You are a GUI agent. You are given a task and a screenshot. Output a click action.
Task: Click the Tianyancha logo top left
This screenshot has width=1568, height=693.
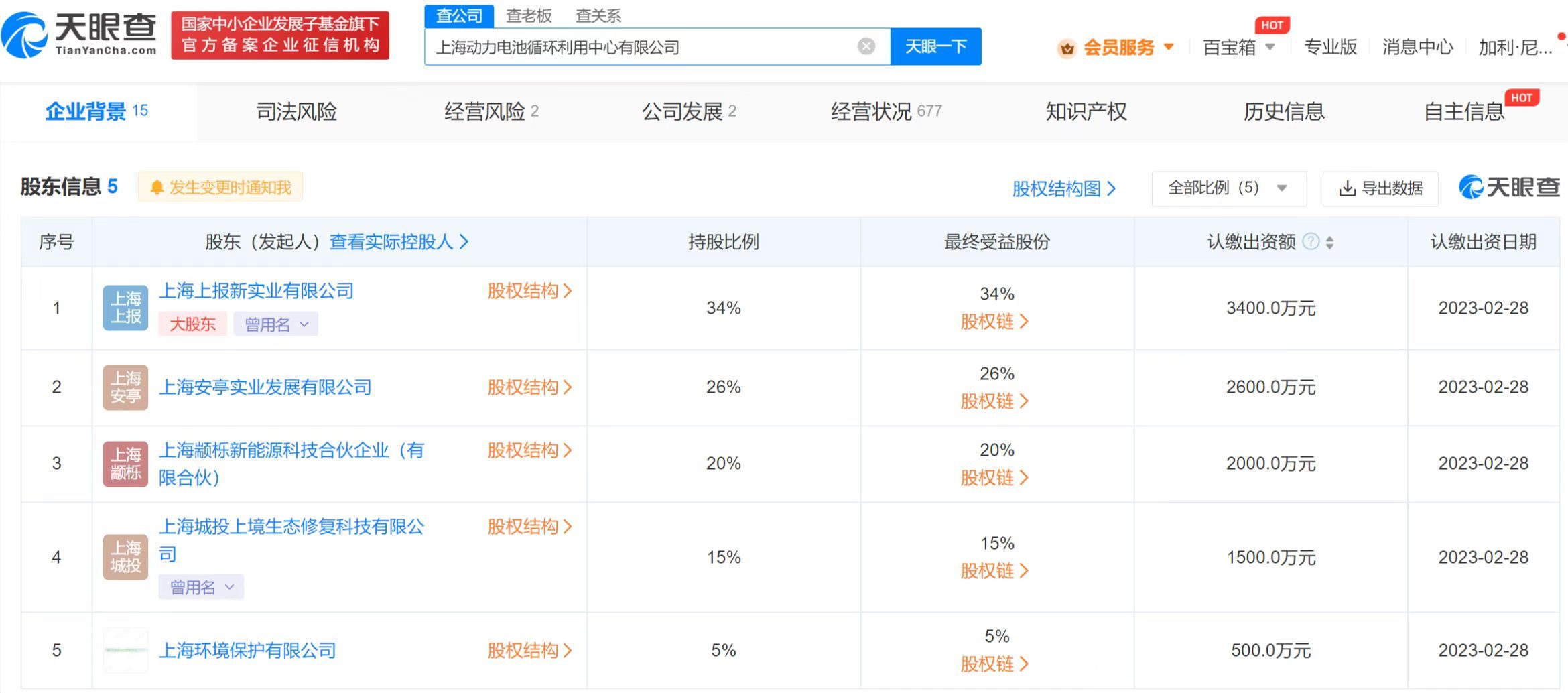[x=80, y=32]
